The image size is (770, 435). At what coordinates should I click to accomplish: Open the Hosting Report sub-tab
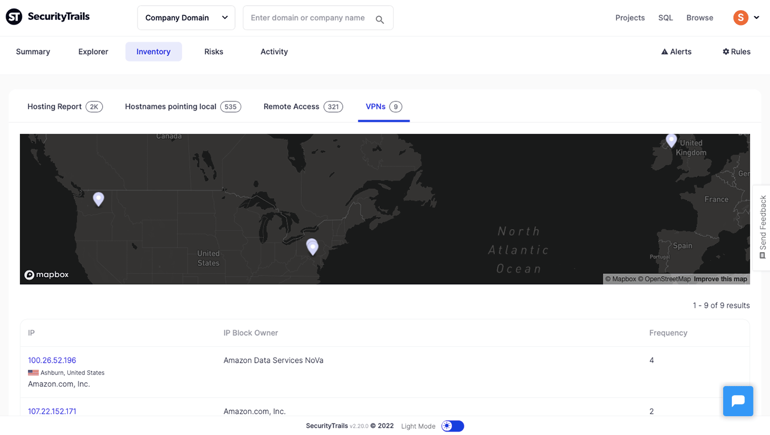(65, 107)
